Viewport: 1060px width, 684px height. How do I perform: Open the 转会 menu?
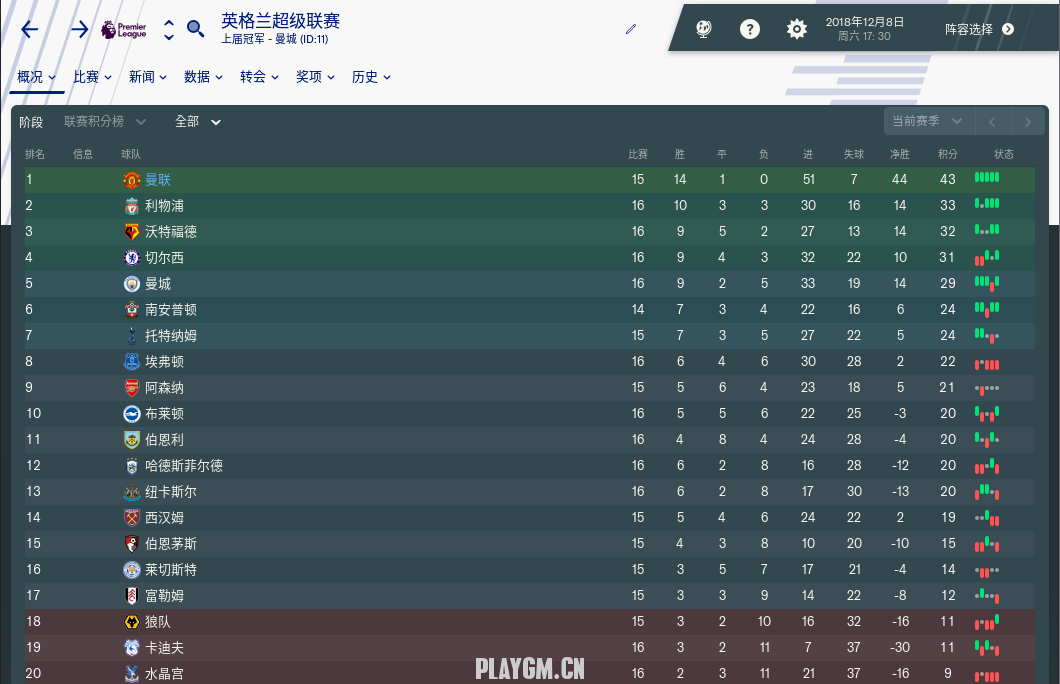tap(259, 77)
